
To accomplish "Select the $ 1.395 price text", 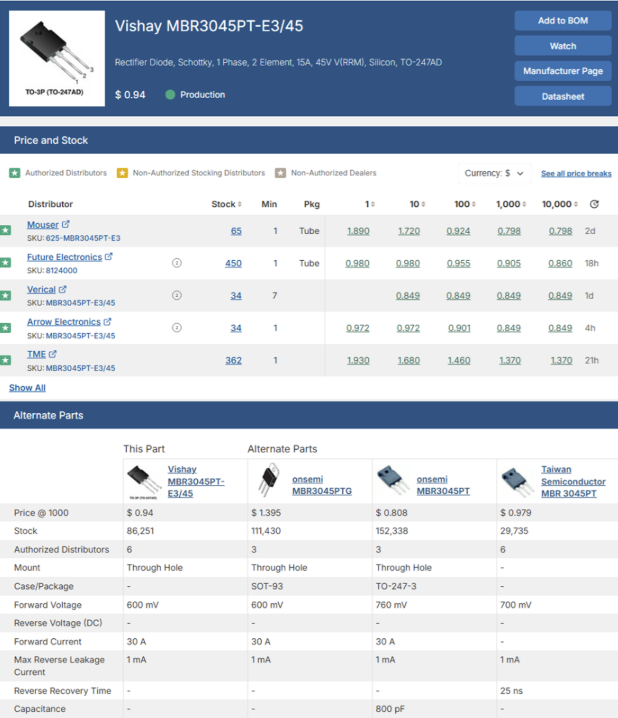I will click(x=266, y=513).
